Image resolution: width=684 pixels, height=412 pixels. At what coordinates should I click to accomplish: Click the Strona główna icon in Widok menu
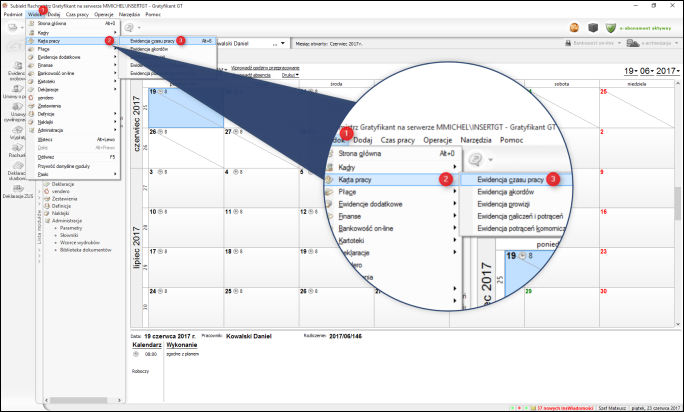point(31,23)
